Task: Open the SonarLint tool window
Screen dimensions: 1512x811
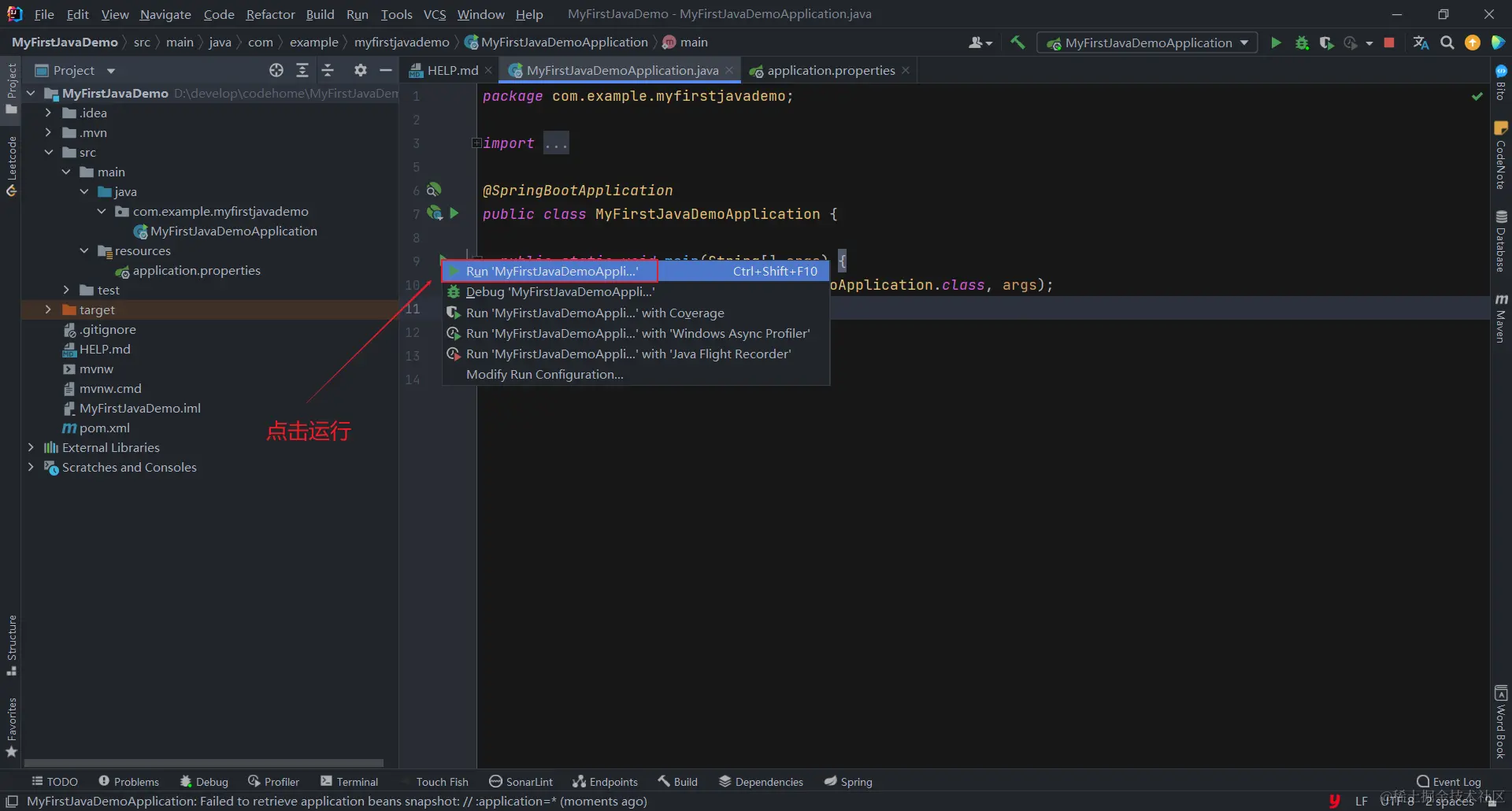Action: point(521,781)
